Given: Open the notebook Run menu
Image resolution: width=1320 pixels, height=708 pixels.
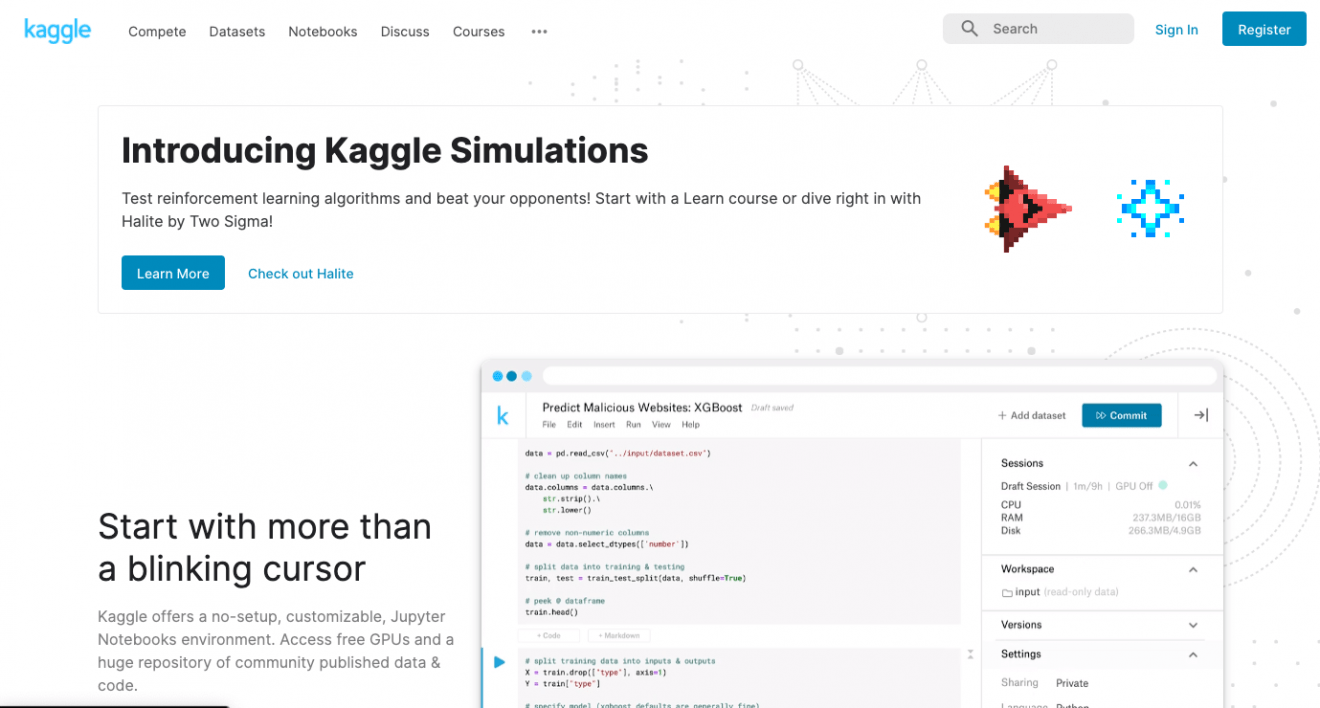Looking at the screenshot, I should 633,425.
